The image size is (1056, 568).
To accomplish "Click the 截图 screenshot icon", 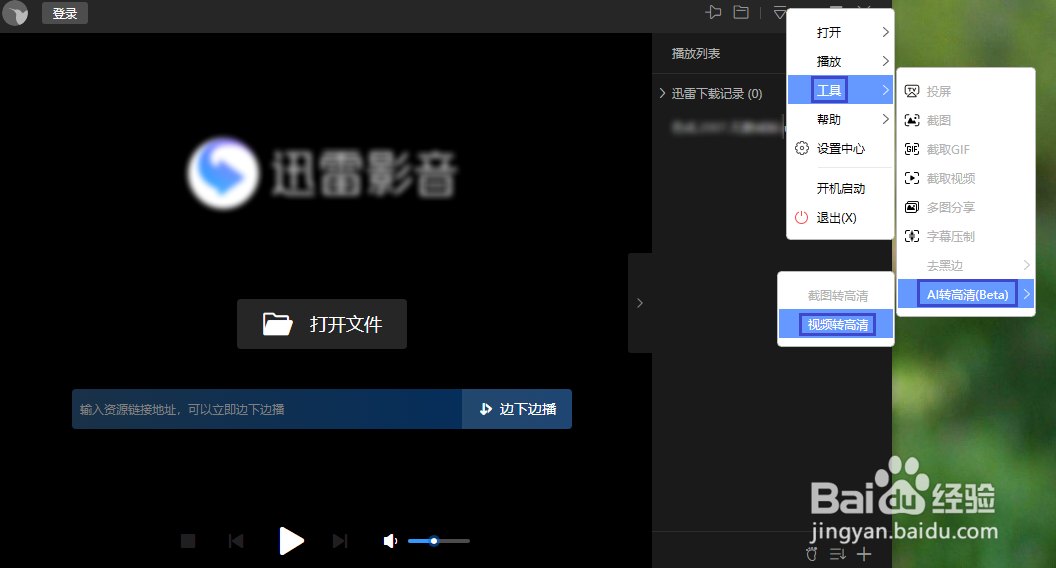I will point(912,120).
